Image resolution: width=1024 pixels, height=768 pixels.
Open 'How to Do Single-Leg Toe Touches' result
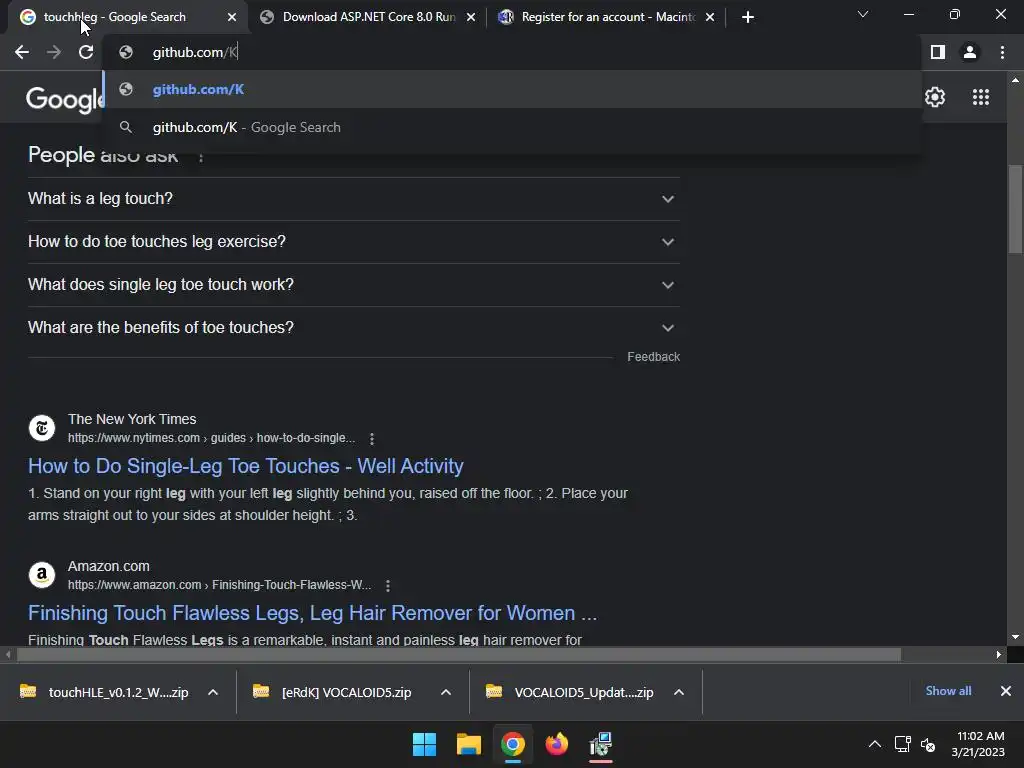click(x=246, y=466)
